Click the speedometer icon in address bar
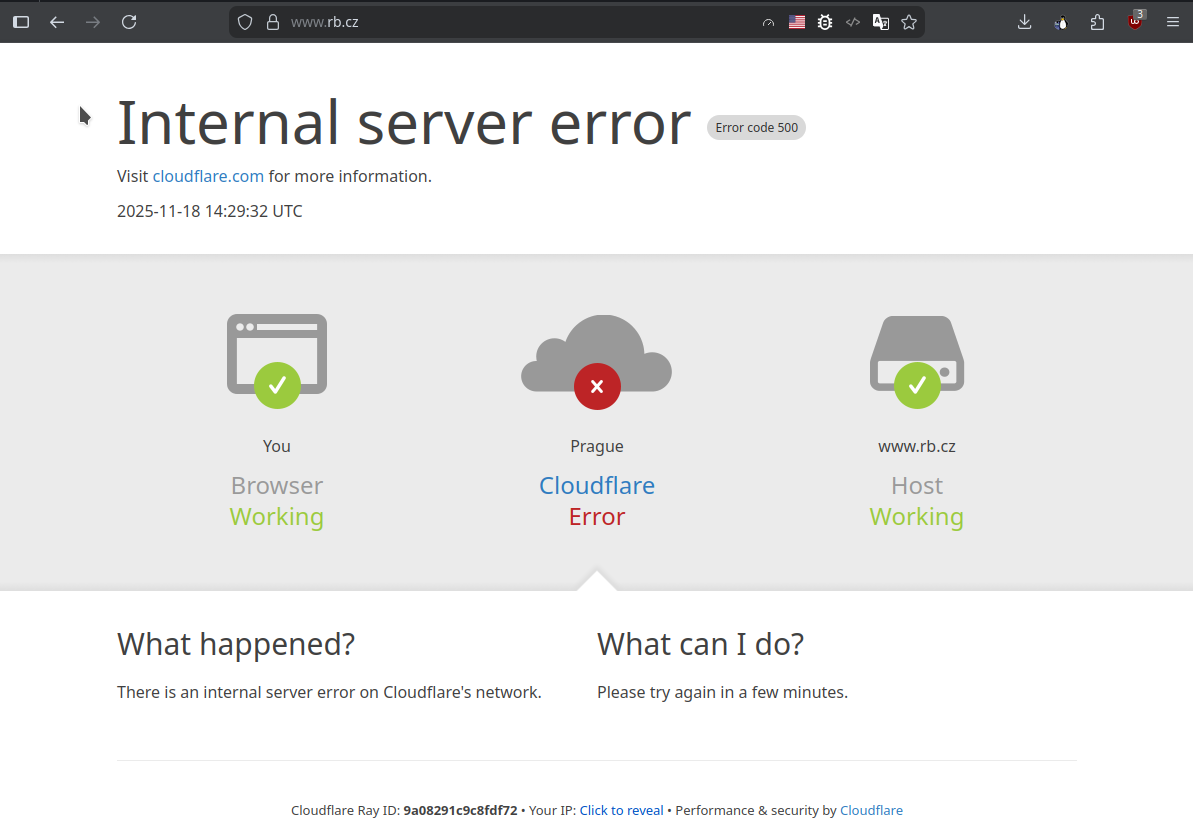 point(768,23)
